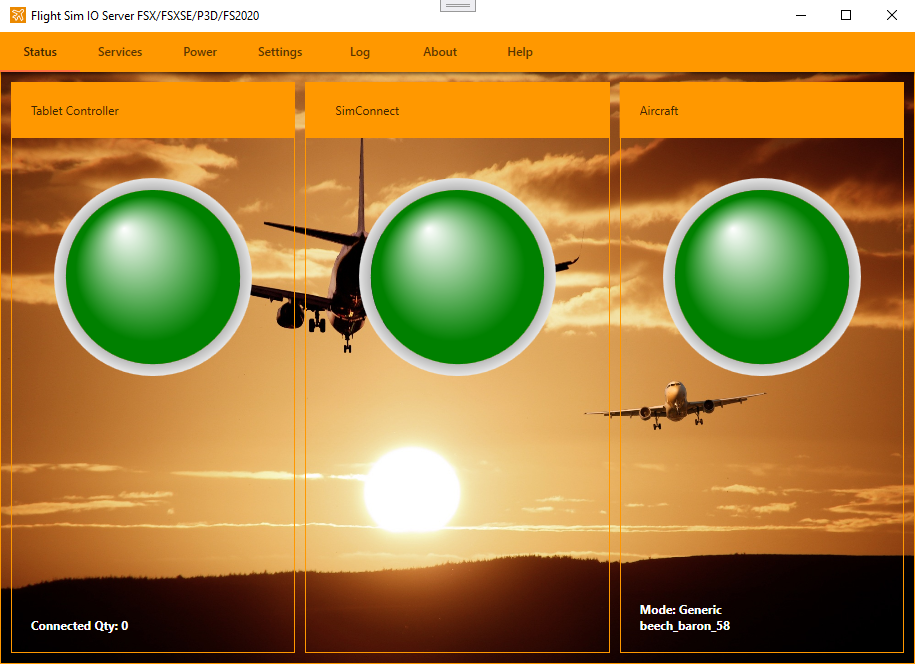The height and width of the screenshot is (664, 915).
Task: Click the grip handle at top center
Action: [x=458, y=5]
